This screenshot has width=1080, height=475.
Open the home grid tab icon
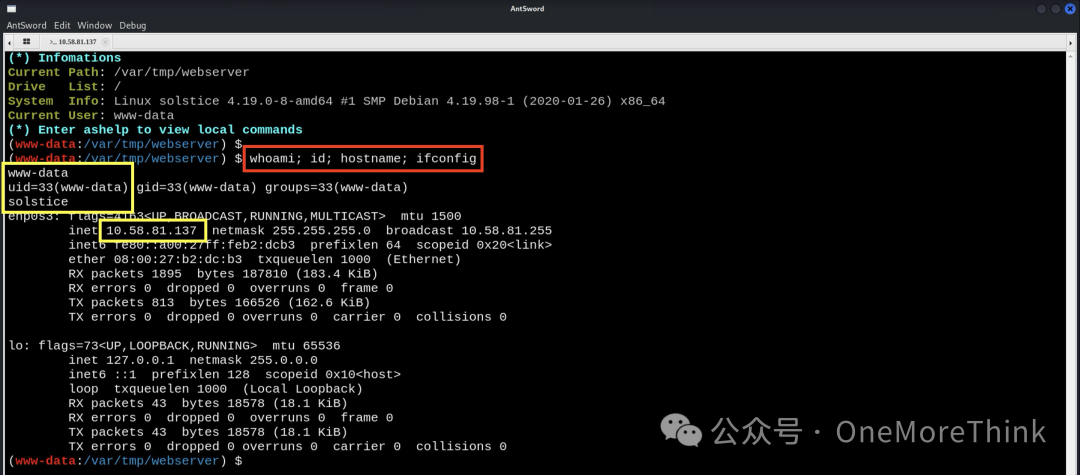[x=26, y=42]
